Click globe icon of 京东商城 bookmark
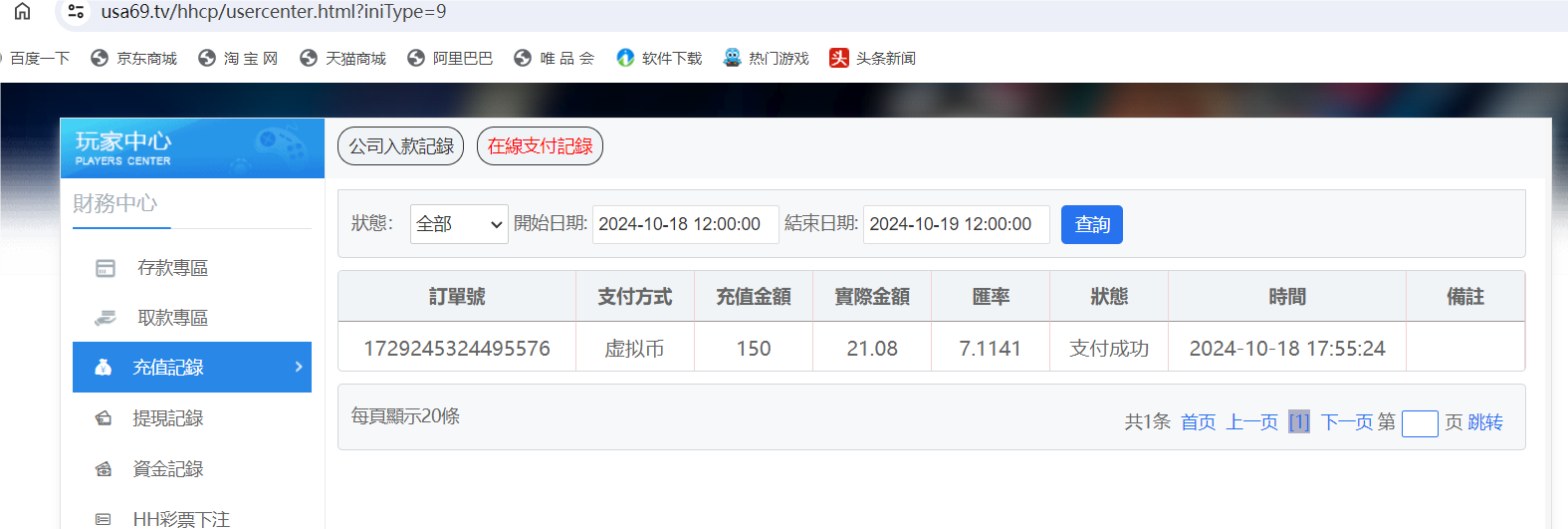This screenshot has height=529, width=1568. coord(100,59)
